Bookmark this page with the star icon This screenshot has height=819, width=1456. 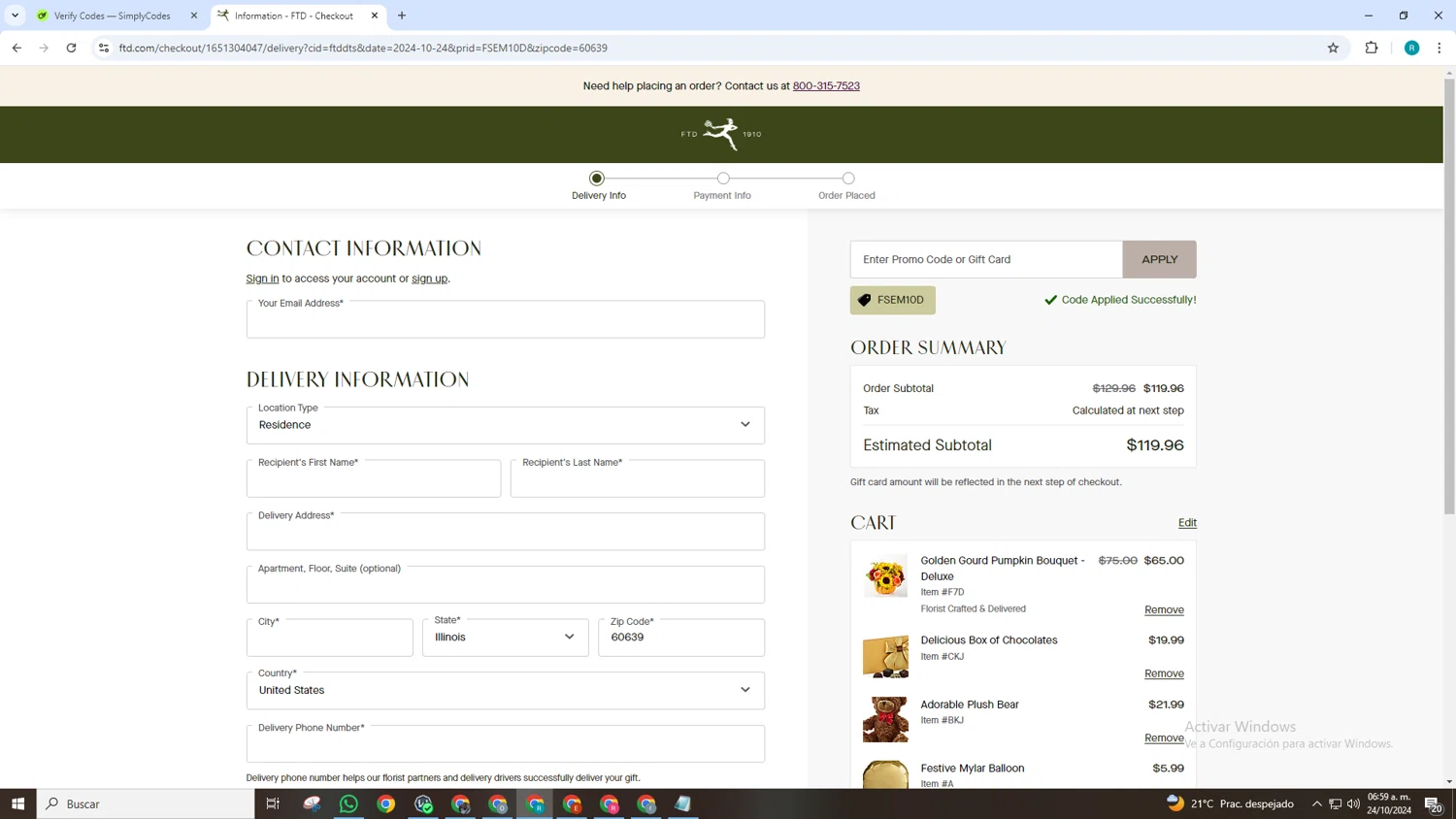point(1333,48)
